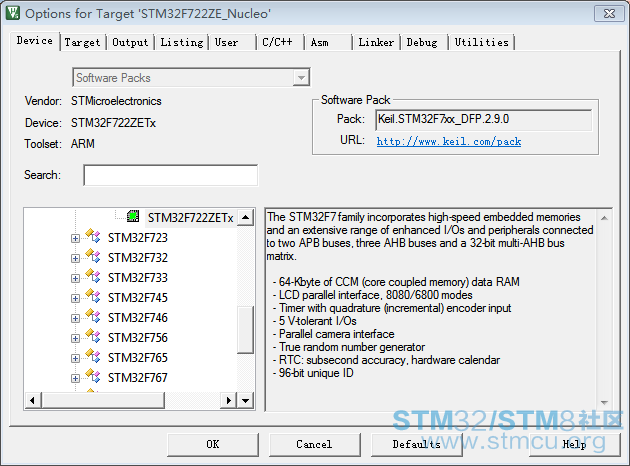Click device tree scroll-right arrow

228,401
